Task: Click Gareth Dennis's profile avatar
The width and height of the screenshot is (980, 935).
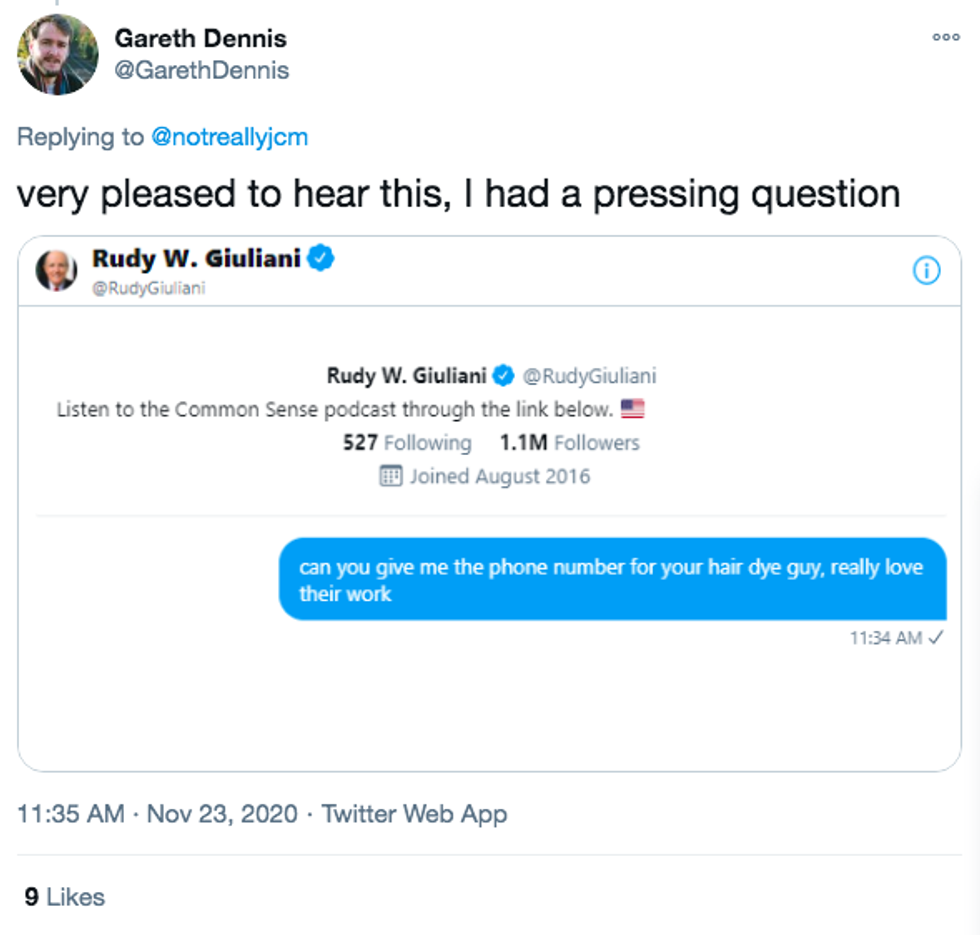Action: pyautogui.click(x=58, y=55)
